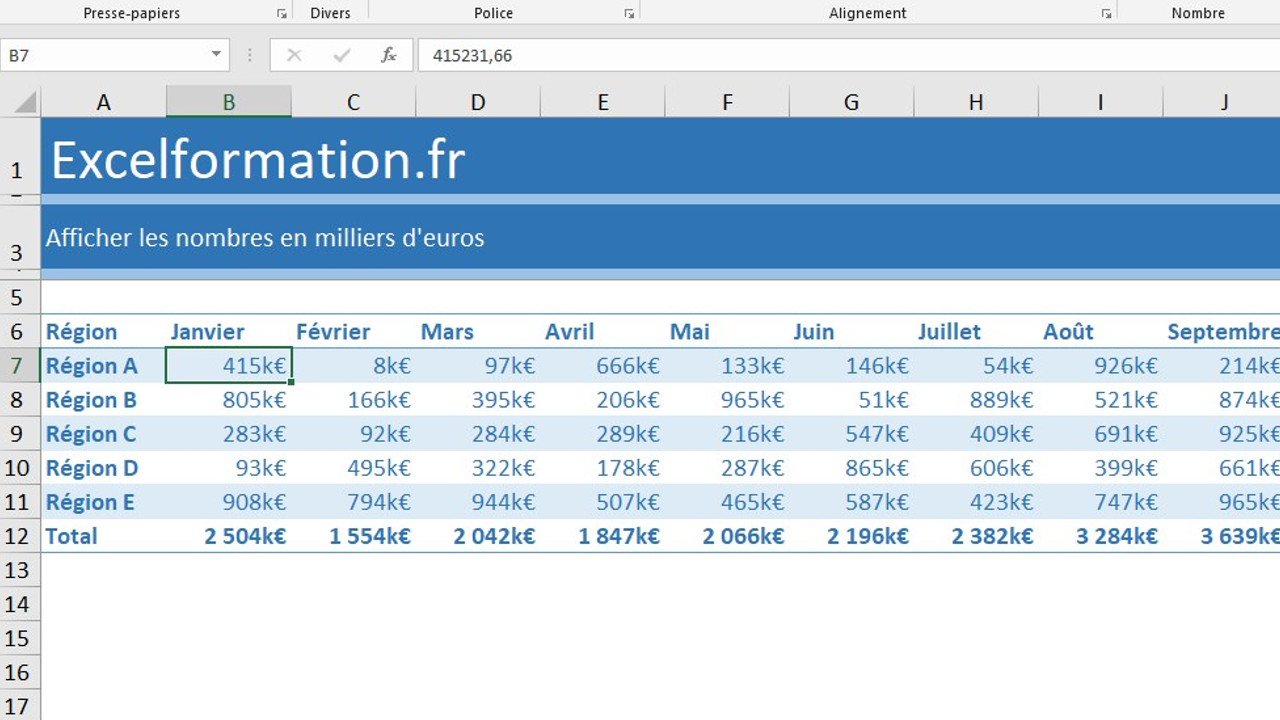
Task: Click 'Afficher les nombres en milliers d'euros' cell
Action: (660, 238)
